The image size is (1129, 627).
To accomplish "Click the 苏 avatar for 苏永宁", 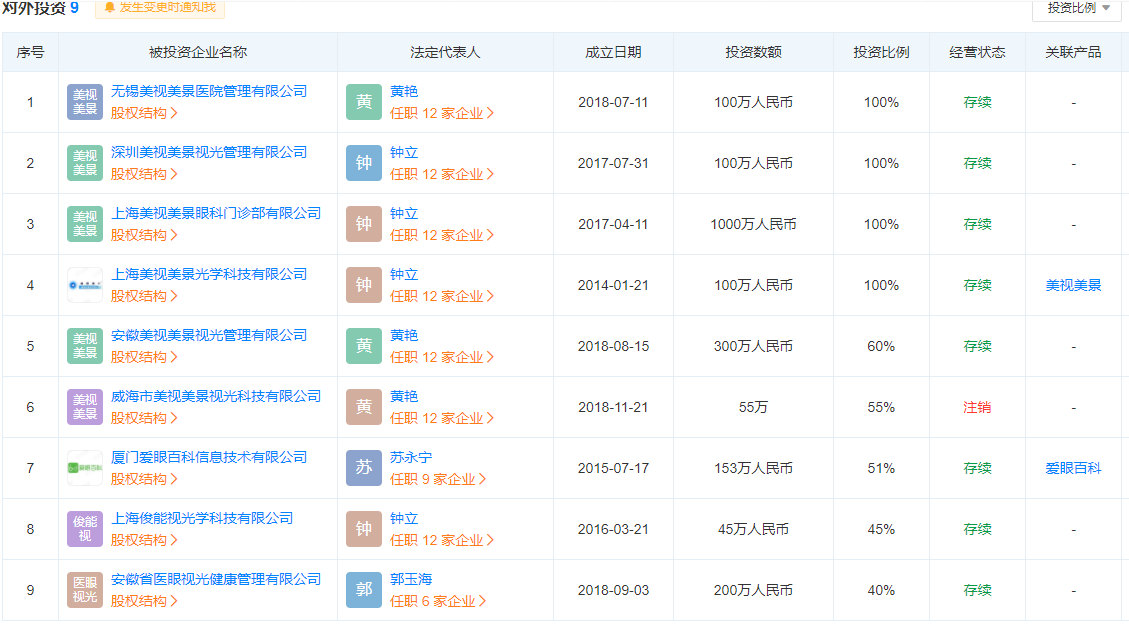I will click(x=364, y=468).
